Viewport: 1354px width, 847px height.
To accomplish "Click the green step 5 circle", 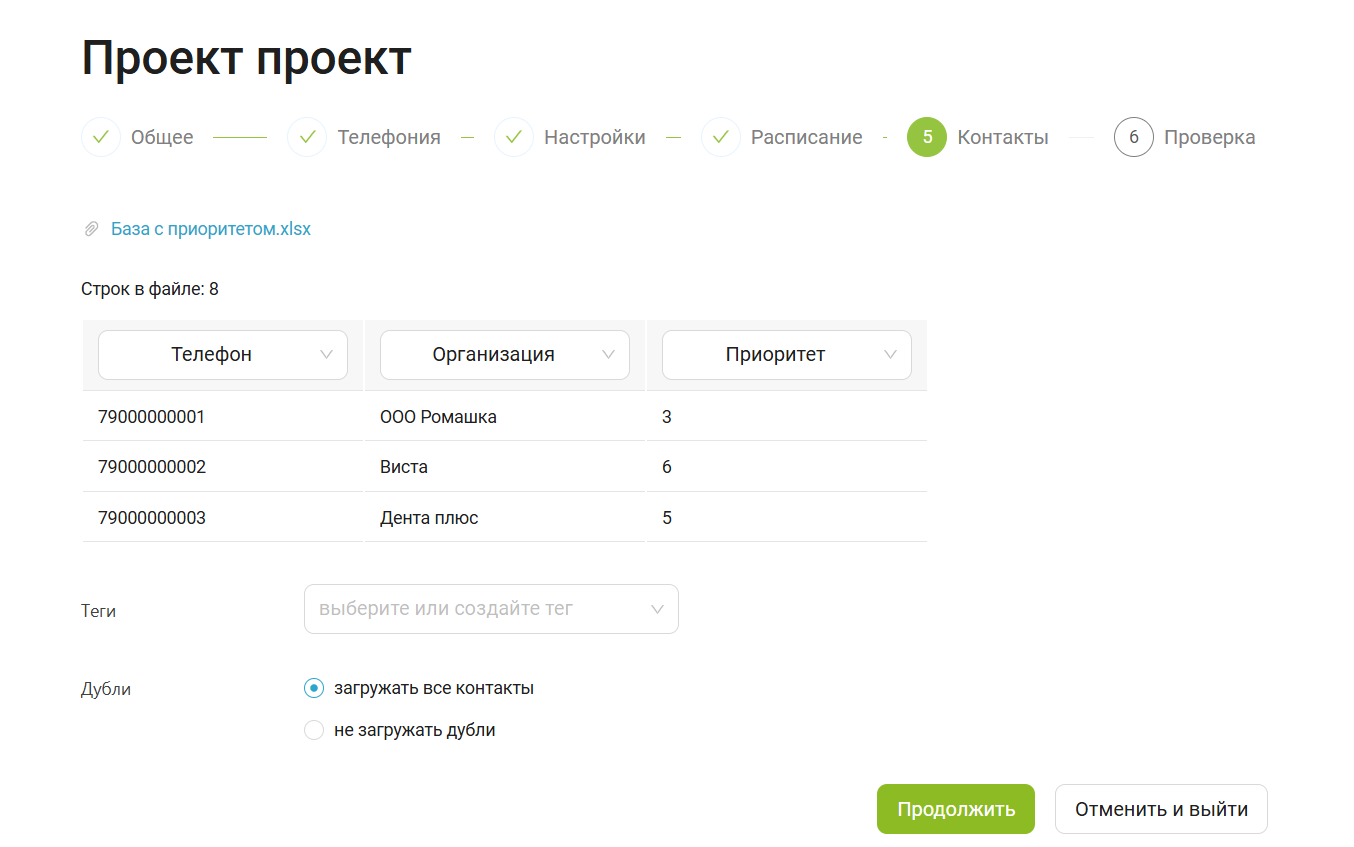I will (x=927, y=137).
